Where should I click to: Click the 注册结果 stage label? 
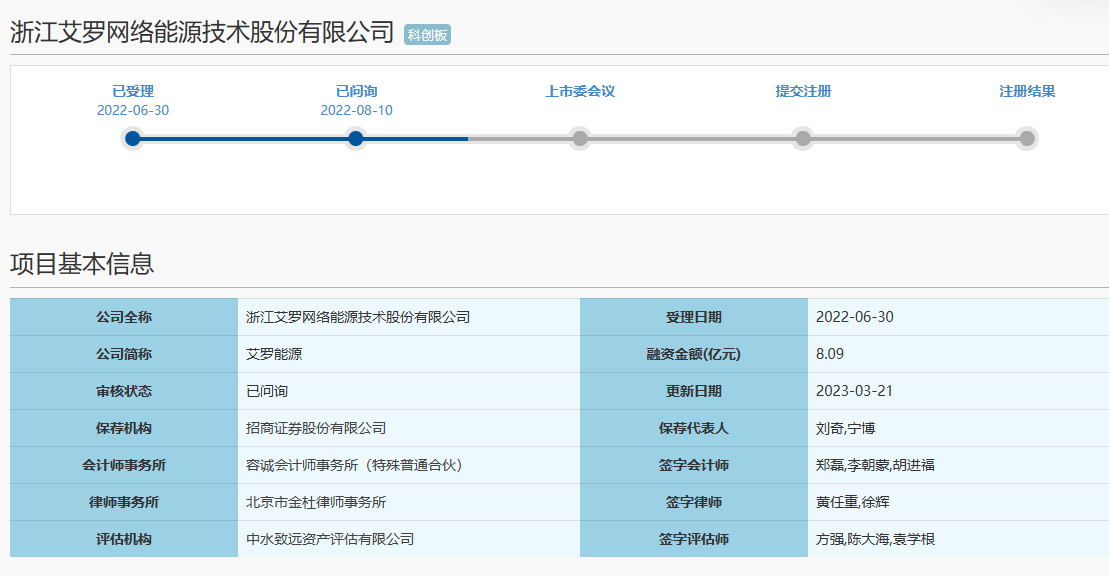click(1026, 91)
